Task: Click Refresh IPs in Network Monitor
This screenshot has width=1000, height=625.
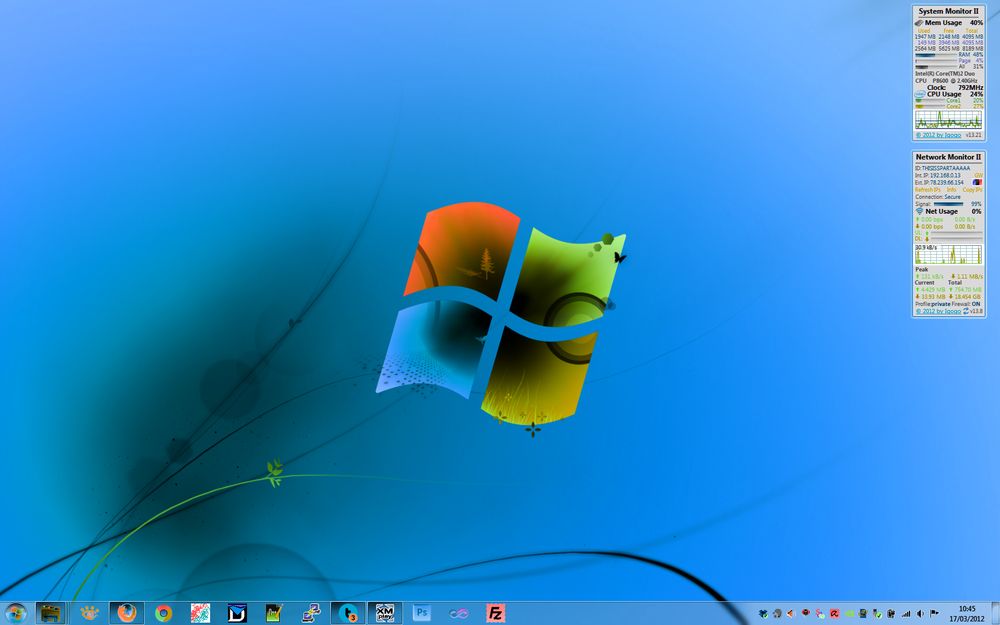Action: [927, 189]
